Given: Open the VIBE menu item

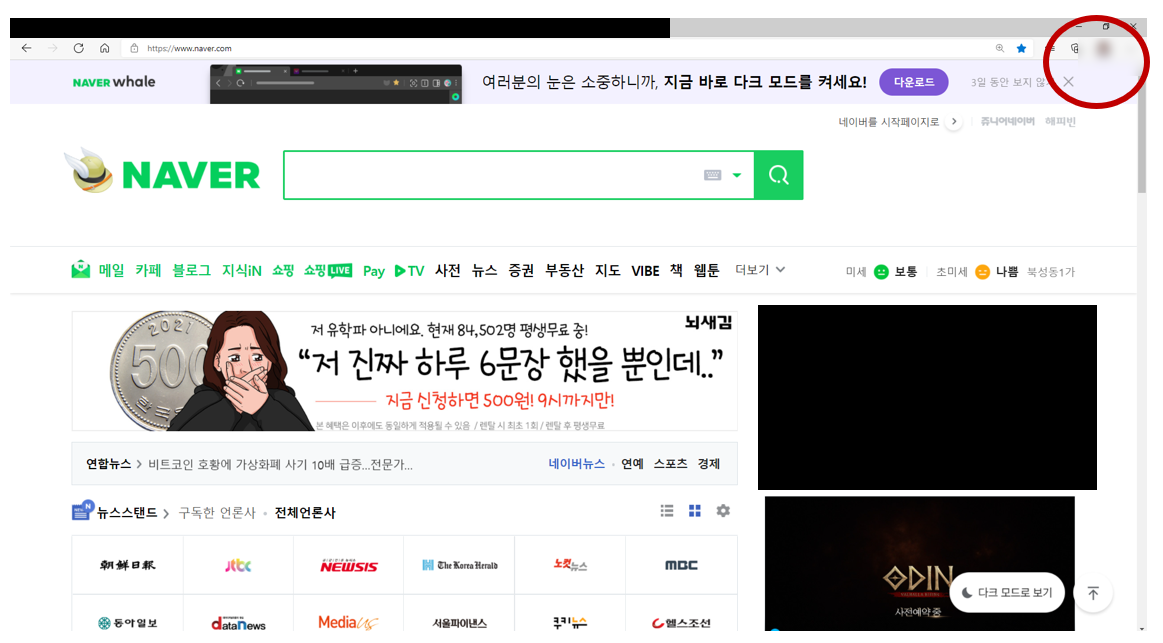Looking at the screenshot, I should coord(645,271).
